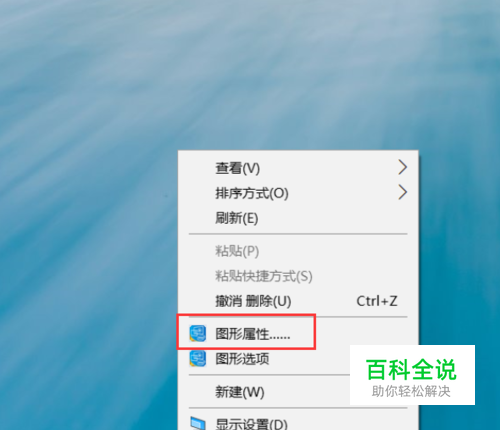
Task: Choose the greyed-out 粘贴(P) entry
Action: pos(298,251)
